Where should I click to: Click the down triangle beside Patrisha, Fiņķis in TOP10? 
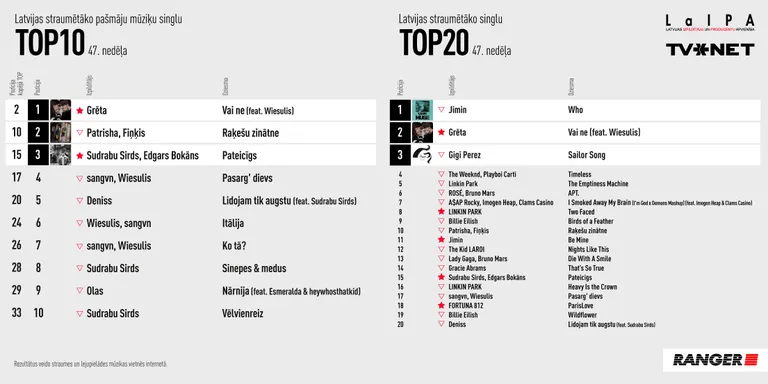click(x=79, y=133)
